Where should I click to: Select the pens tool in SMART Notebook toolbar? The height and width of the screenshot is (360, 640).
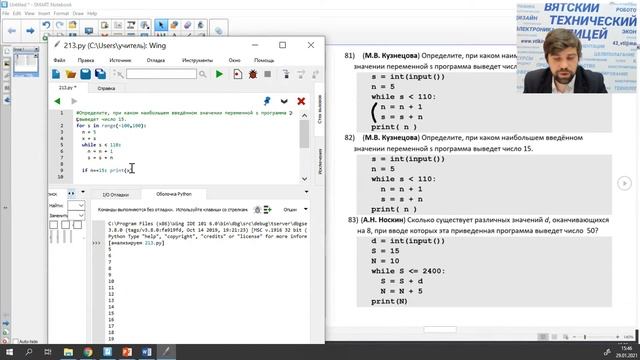[174, 25]
